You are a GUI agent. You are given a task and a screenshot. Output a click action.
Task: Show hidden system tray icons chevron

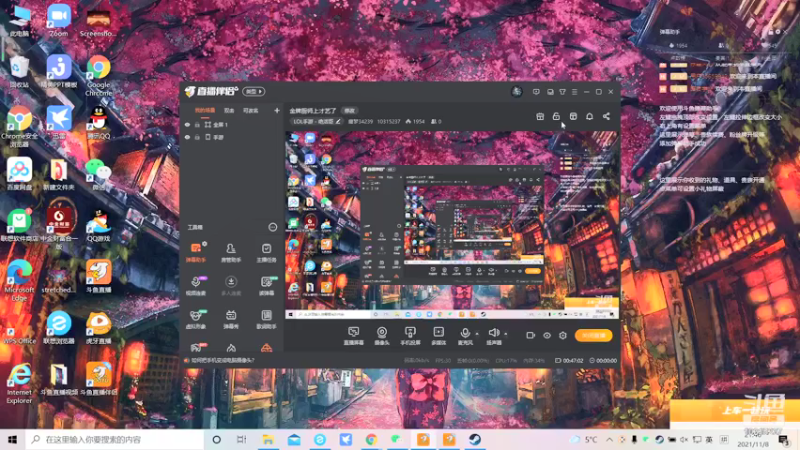[610, 439]
